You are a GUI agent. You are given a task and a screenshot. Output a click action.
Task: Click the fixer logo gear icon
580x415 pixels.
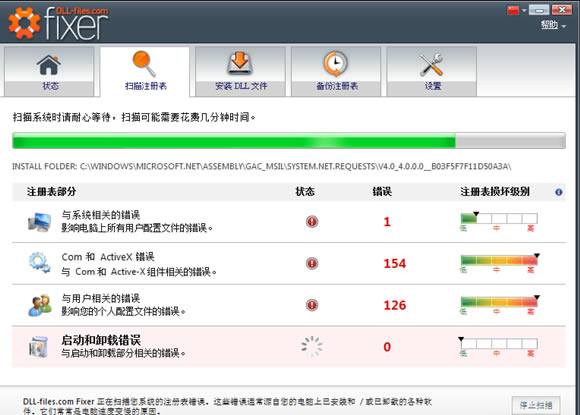click(24, 23)
